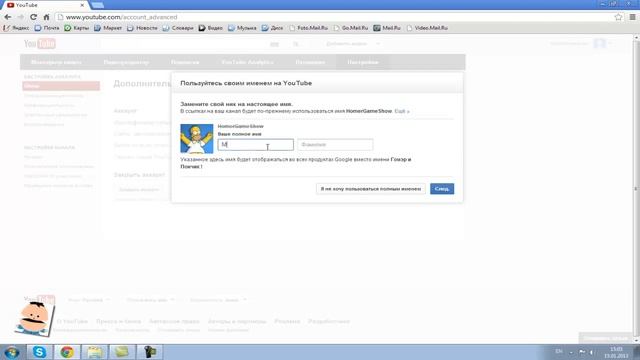
Task: Close the YouTube browser tab
Action: pyautogui.click(x=82, y=5)
